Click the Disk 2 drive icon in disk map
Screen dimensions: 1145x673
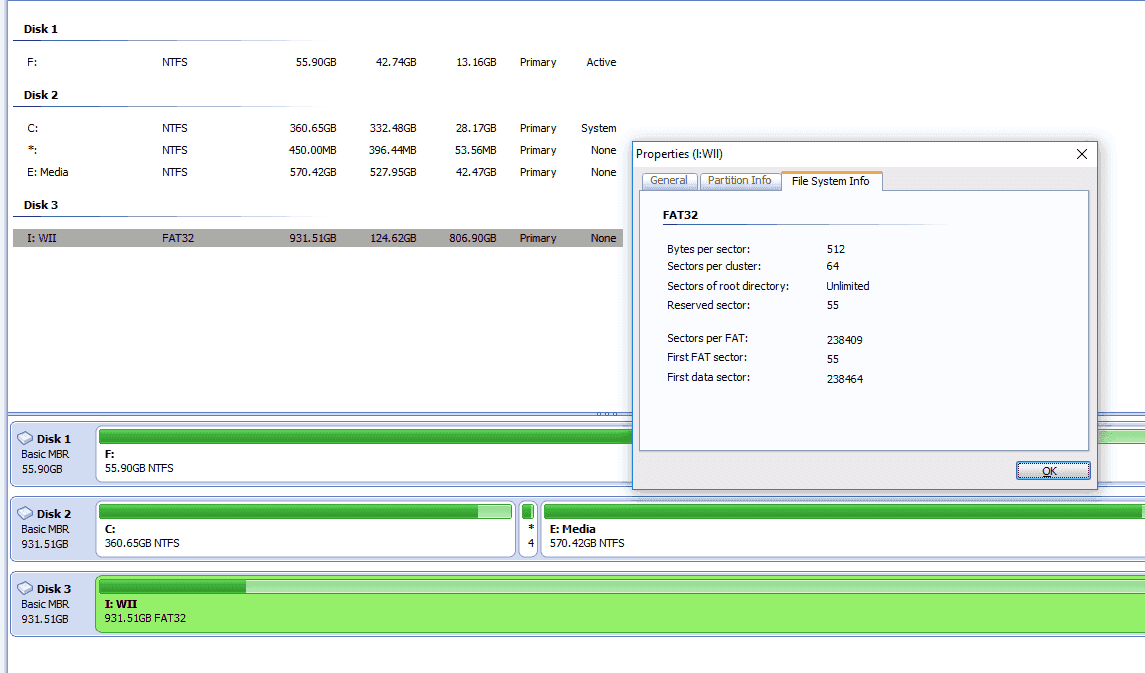pos(25,513)
